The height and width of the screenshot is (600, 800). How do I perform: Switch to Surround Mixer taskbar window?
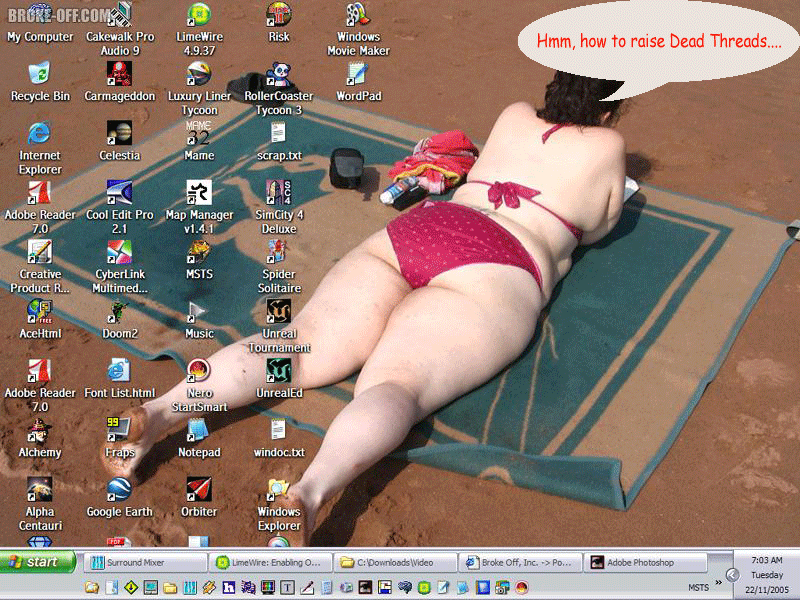point(145,563)
